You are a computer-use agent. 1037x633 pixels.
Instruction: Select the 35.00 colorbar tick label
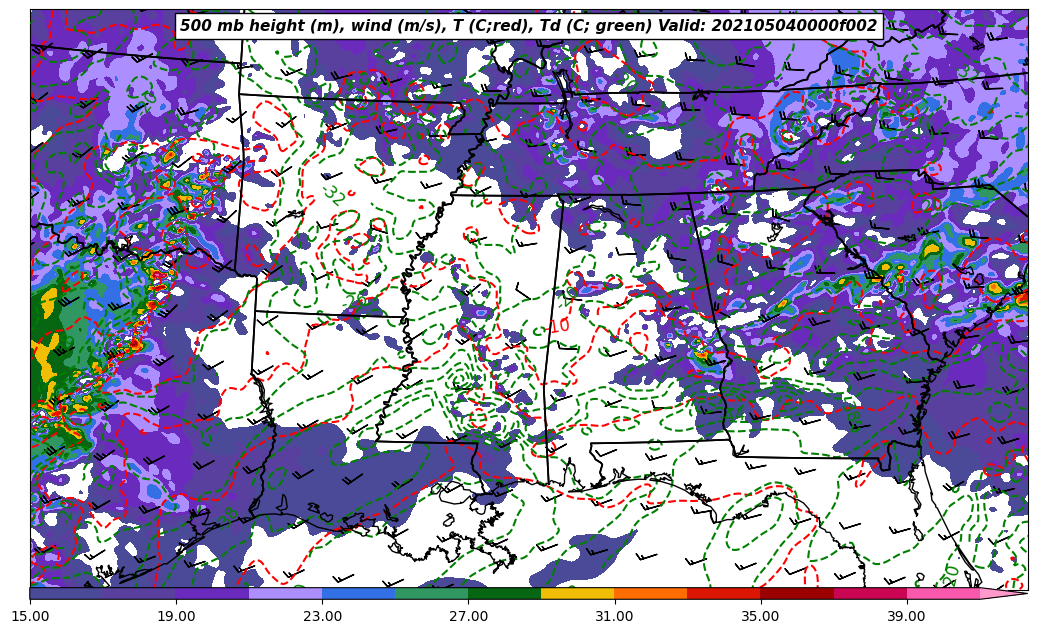coord(760,616)
